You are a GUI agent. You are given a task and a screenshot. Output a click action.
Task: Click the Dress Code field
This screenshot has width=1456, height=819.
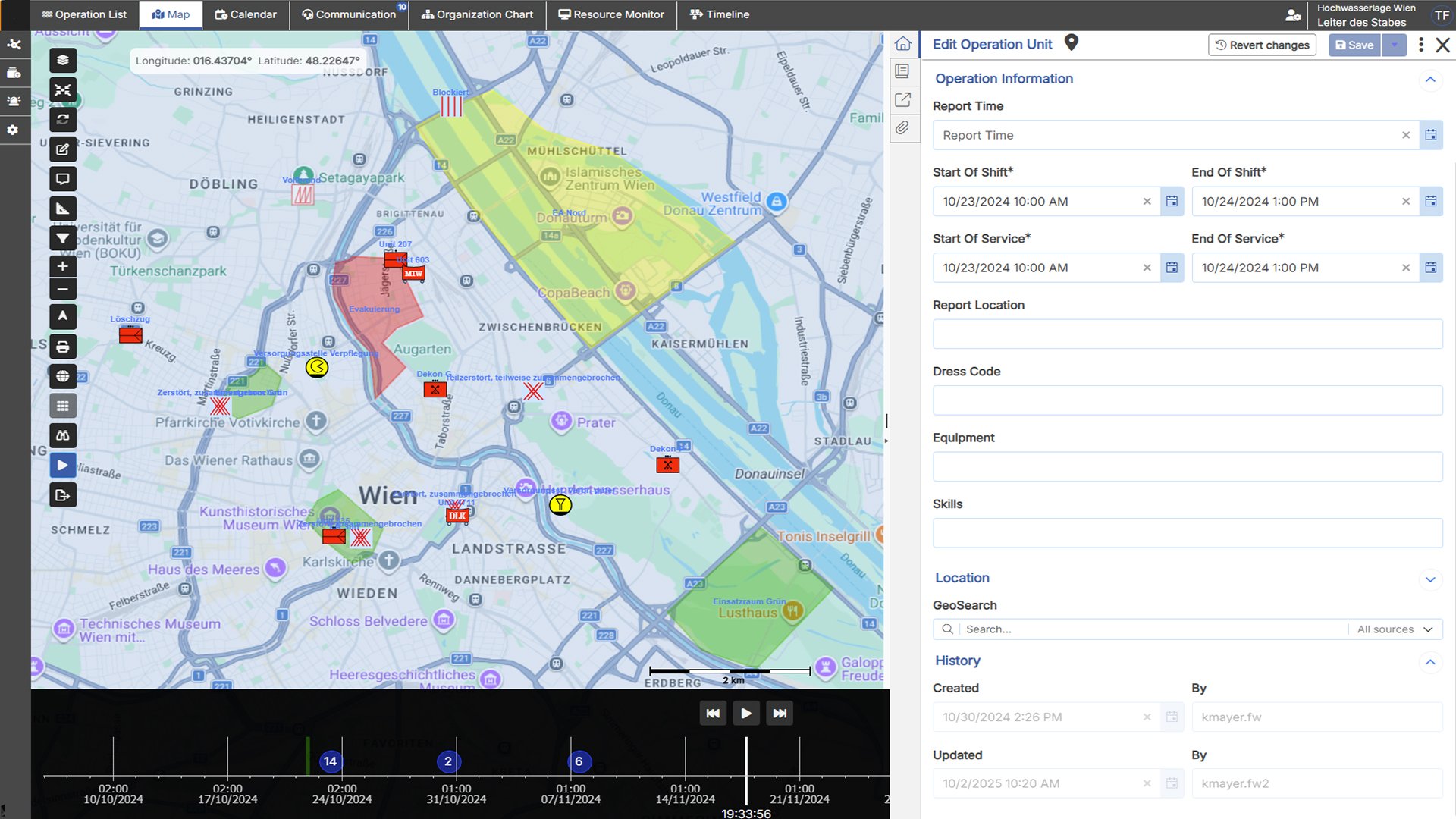(x=1188, y=400)
